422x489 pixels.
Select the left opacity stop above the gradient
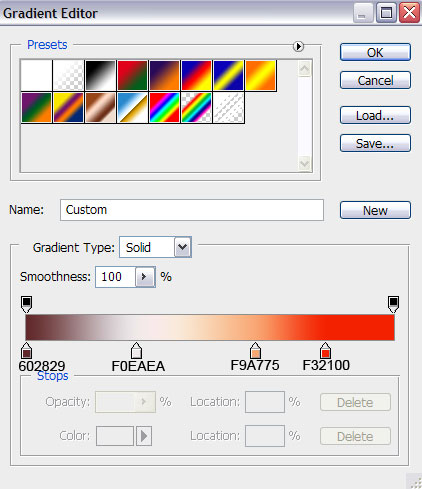(26, 304)
